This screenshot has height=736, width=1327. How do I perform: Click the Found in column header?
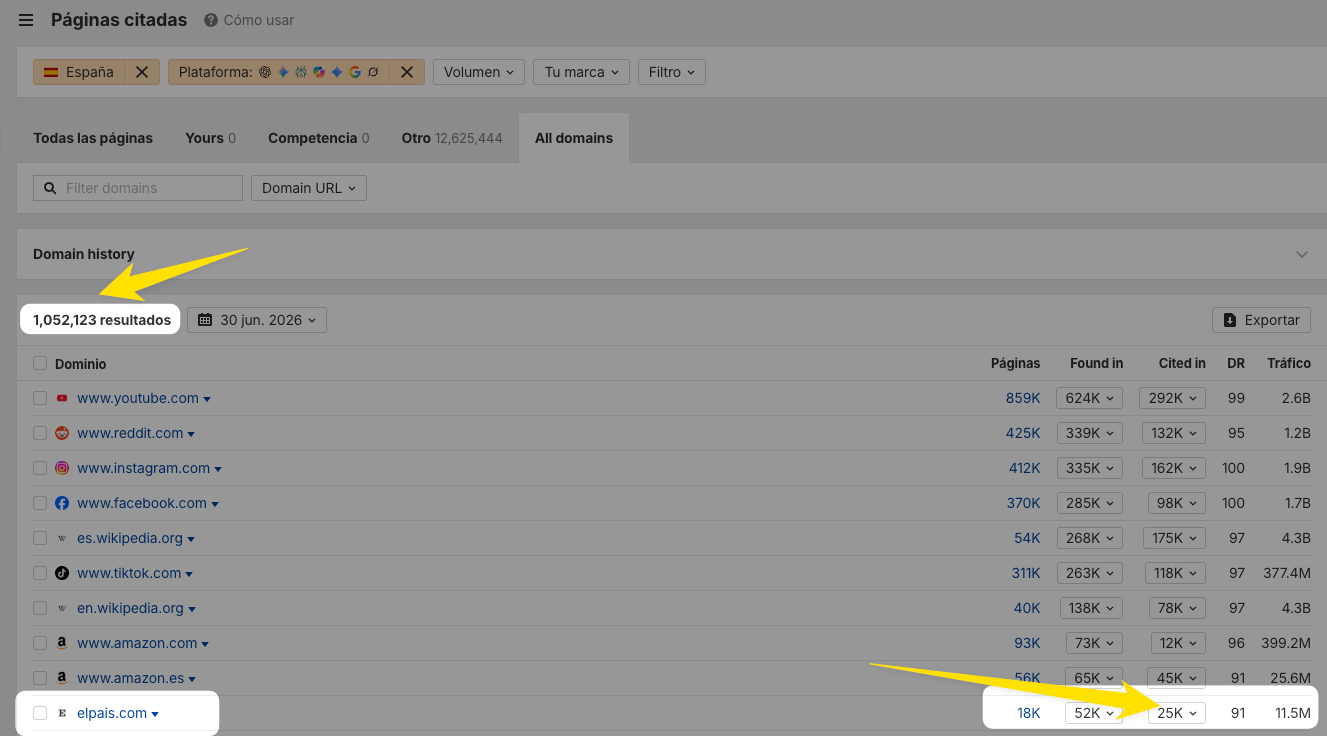pos(1096,363)
